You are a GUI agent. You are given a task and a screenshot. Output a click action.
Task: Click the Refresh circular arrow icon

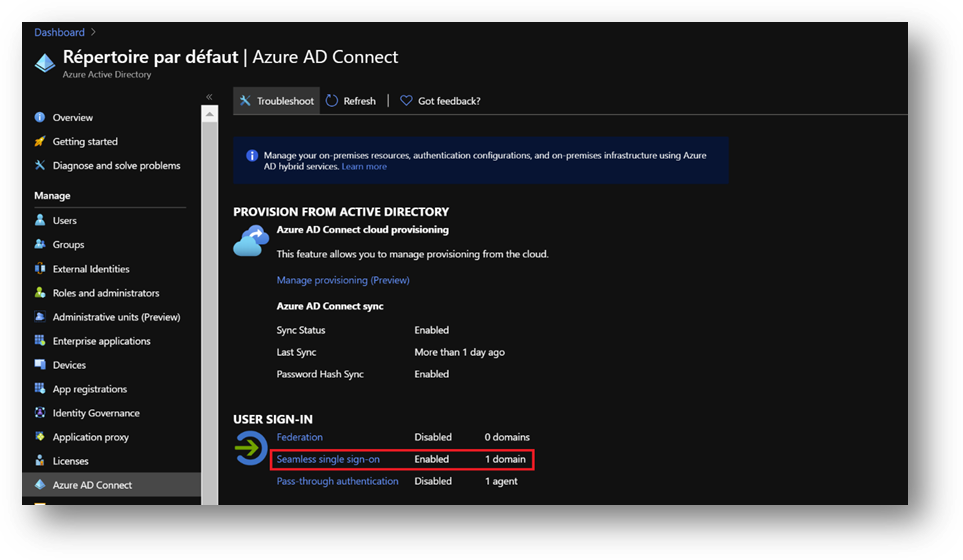(332, 101)
